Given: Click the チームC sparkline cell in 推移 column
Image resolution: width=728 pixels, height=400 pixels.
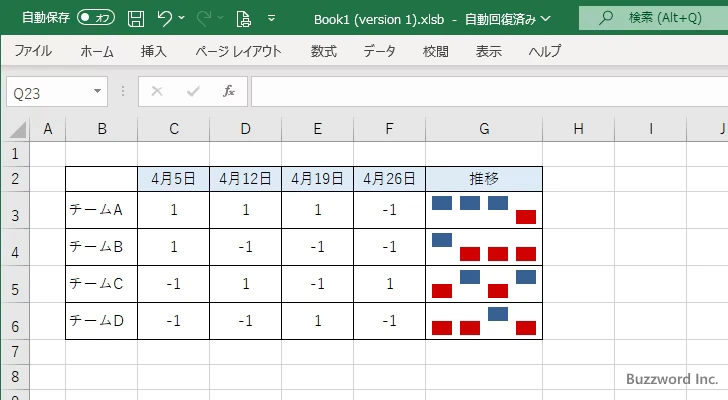Looking at the screenshot, I should click(484, 284).
